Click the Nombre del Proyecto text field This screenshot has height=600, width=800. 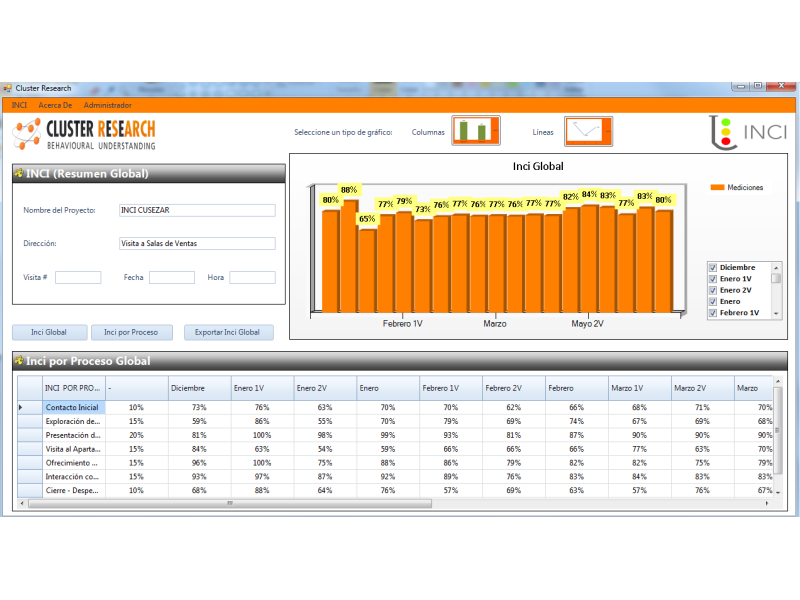click(x=196, y=210)
